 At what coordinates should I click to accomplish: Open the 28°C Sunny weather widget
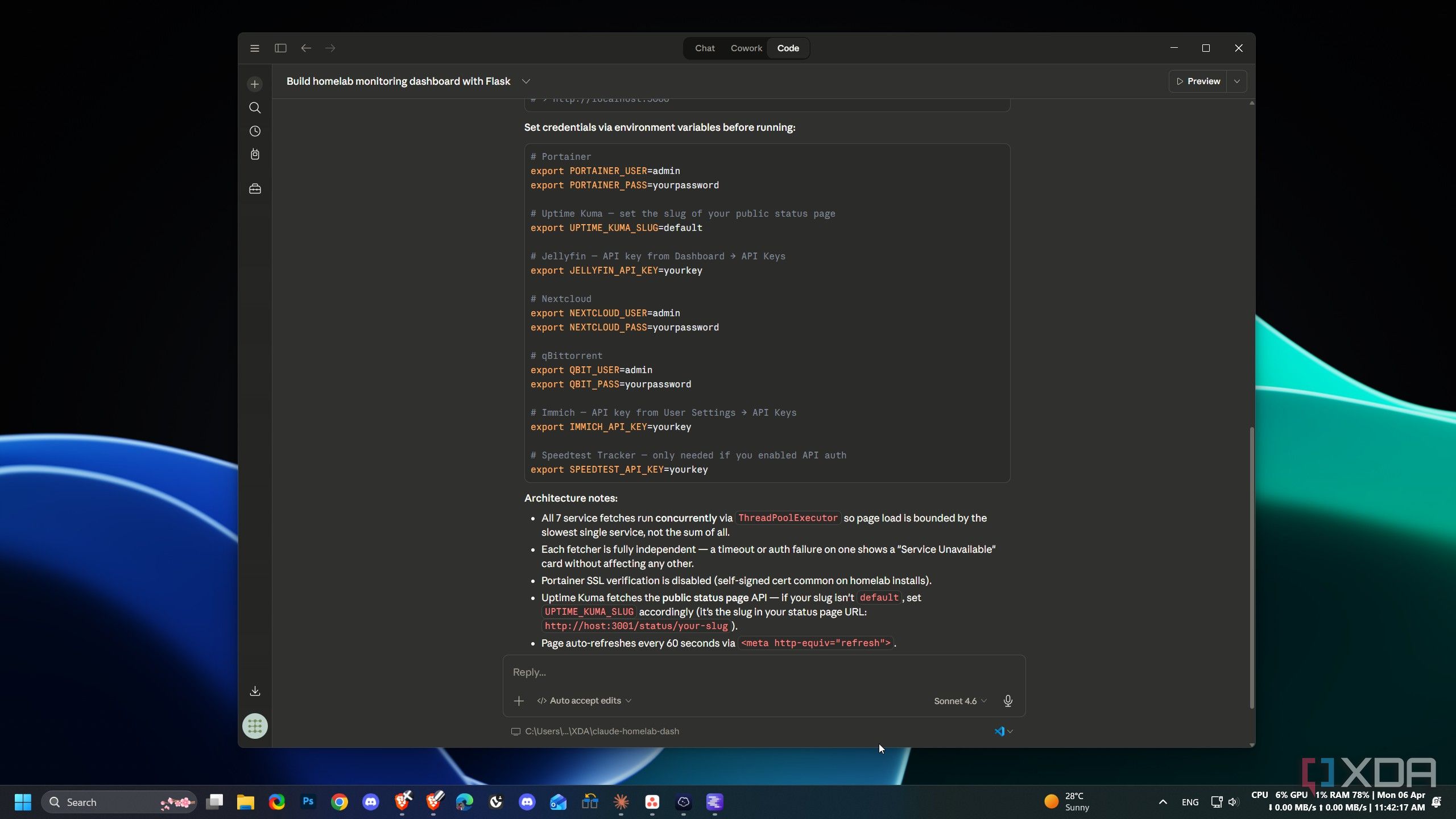(1068, 802)
